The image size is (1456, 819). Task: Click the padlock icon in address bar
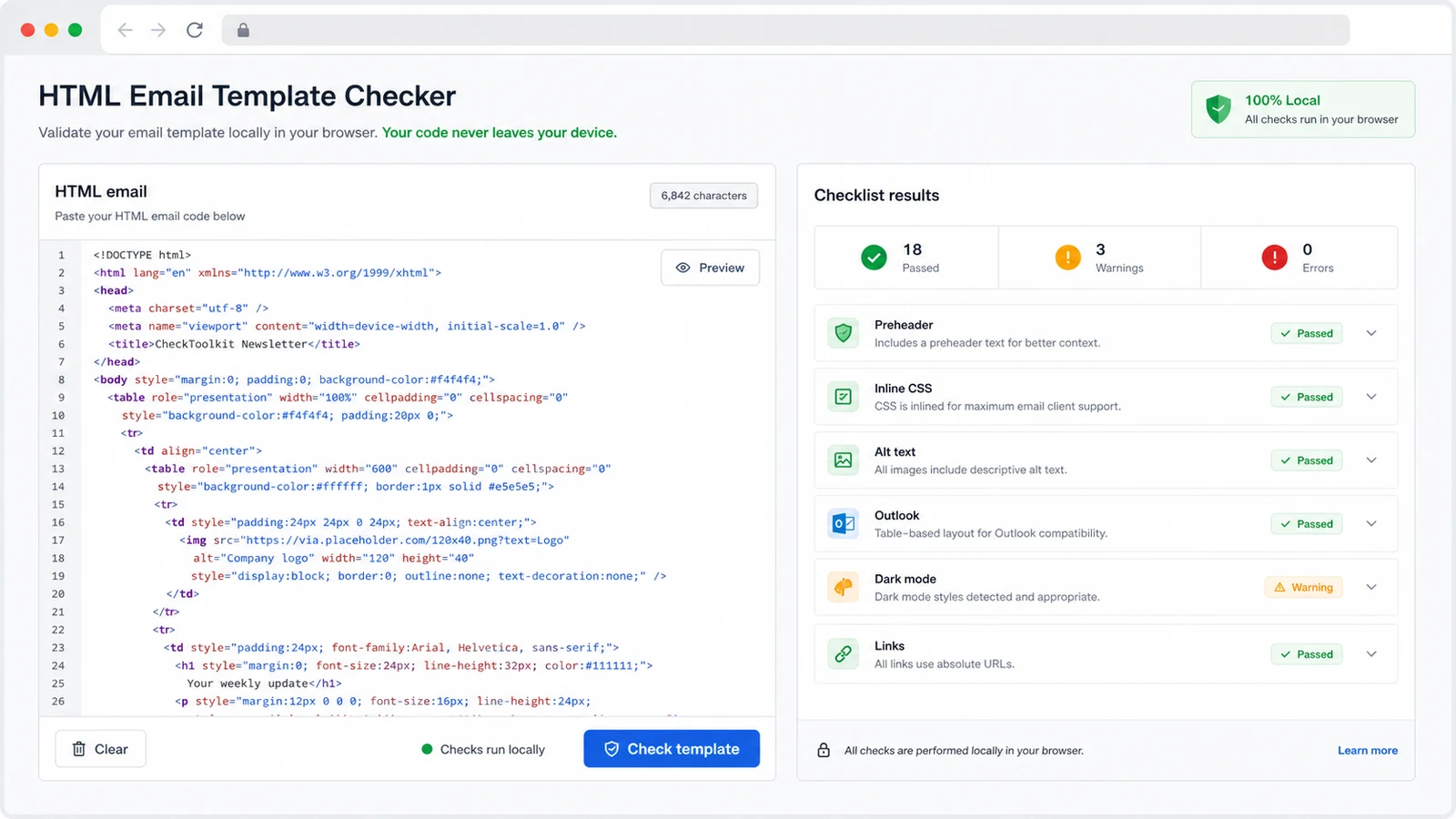point(243,30)
